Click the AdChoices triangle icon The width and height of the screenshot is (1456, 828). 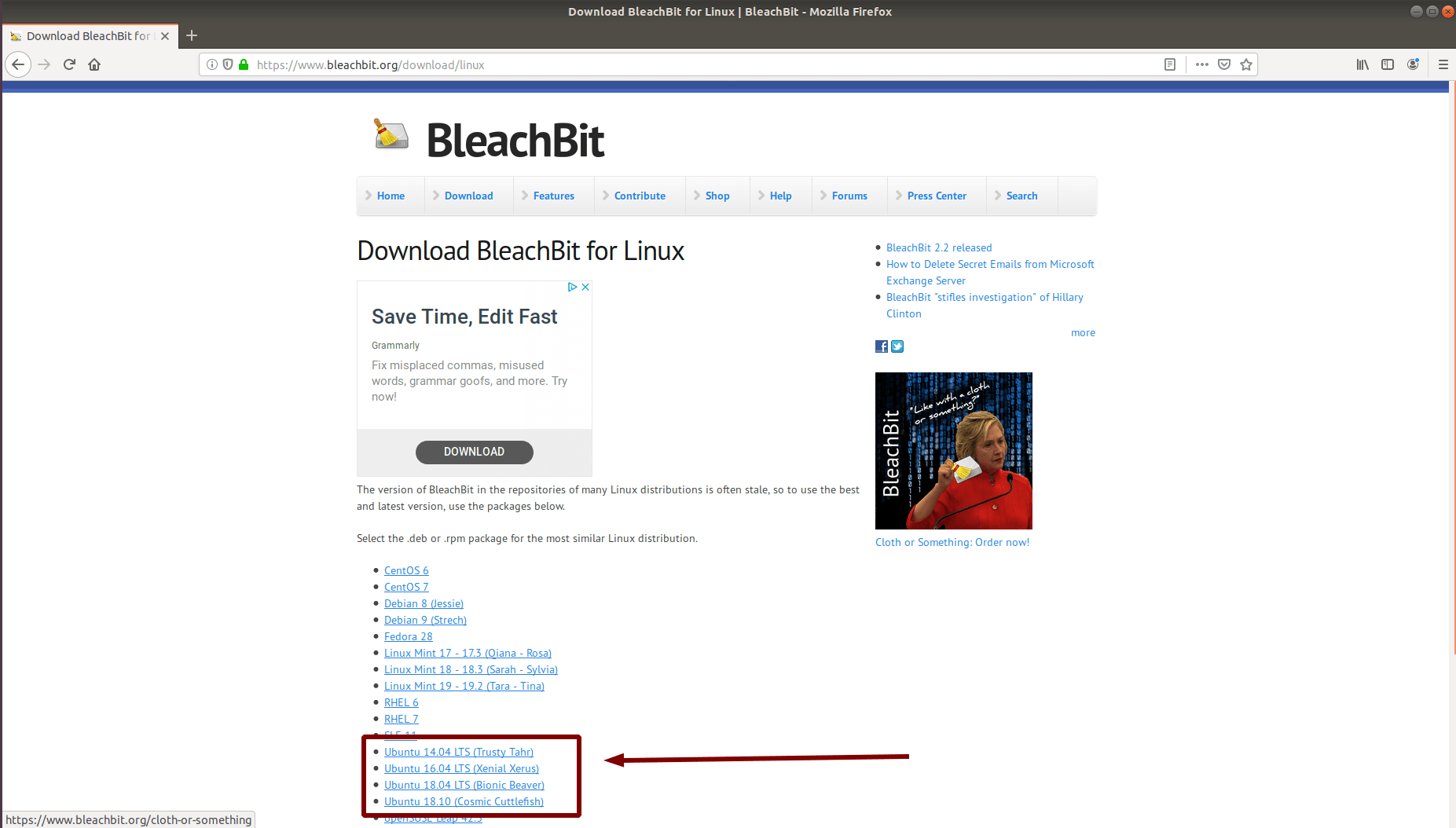[x=573, y=287]
